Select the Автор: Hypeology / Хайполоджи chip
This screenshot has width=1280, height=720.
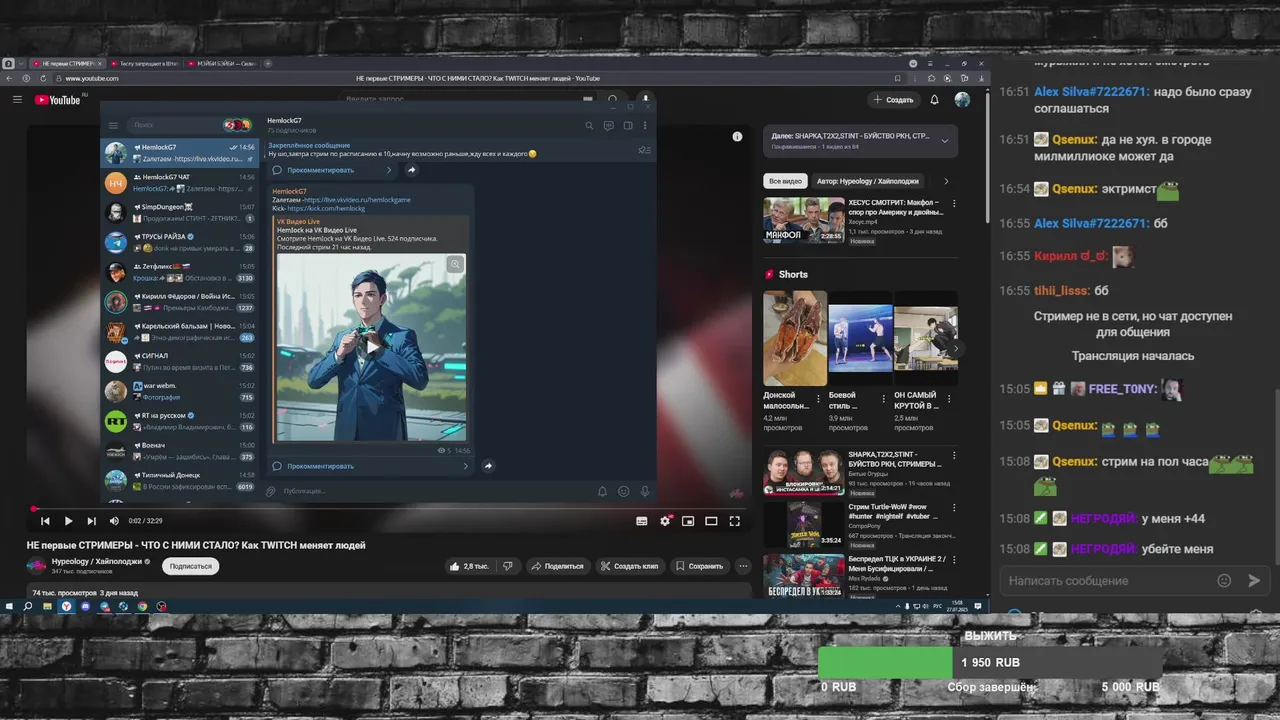click(867, 181)
